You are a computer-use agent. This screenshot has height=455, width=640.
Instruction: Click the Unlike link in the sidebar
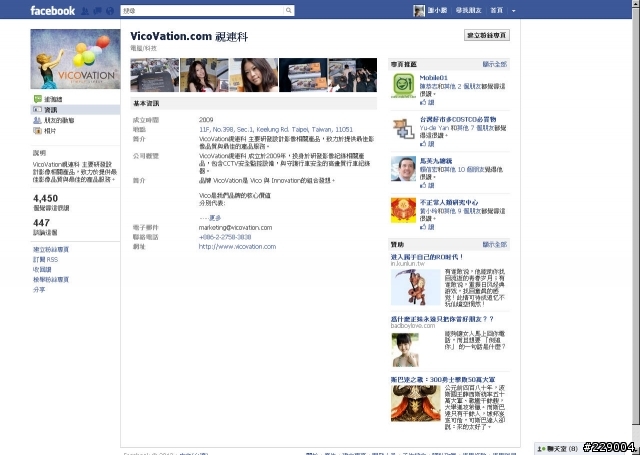point(42,269)
